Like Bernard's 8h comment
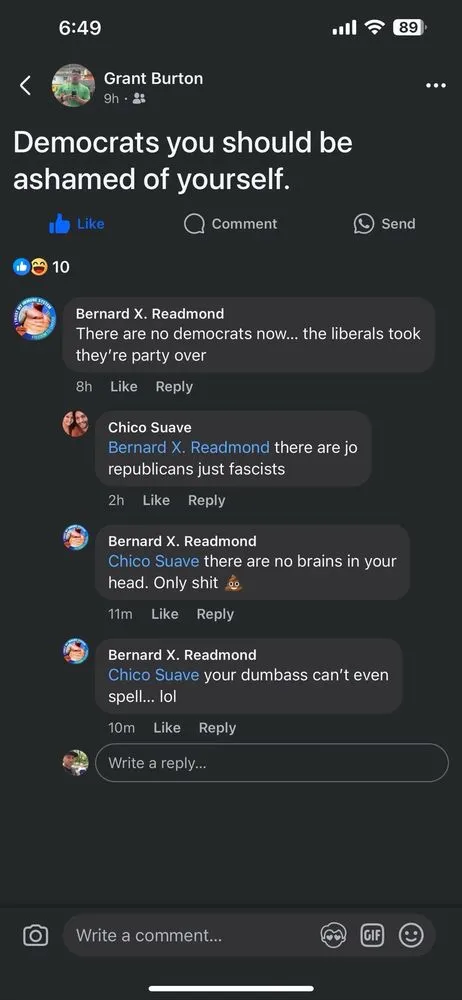 pyautogui.click(x=124, y=386)
